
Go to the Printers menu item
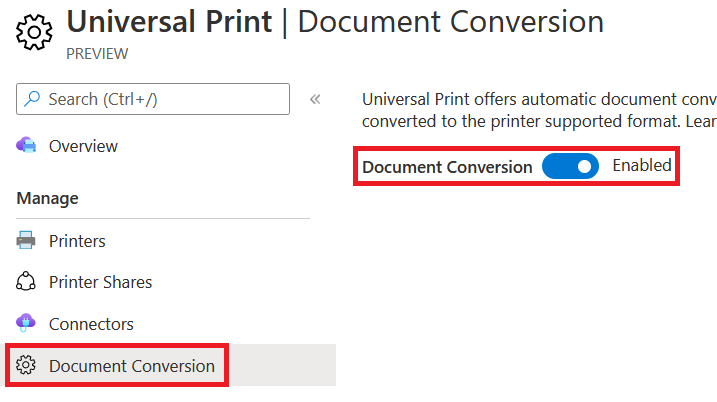77,241
